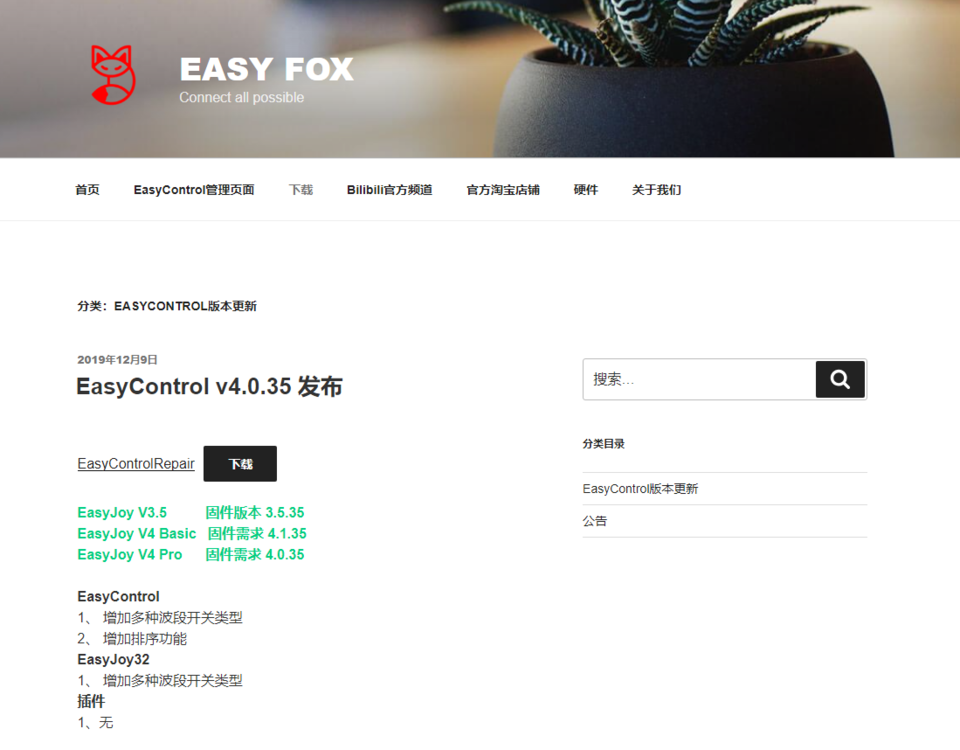Open post title EasyControl v4.0.35 发布
This screenshot has width=960, height=750.
coord(209,387)
